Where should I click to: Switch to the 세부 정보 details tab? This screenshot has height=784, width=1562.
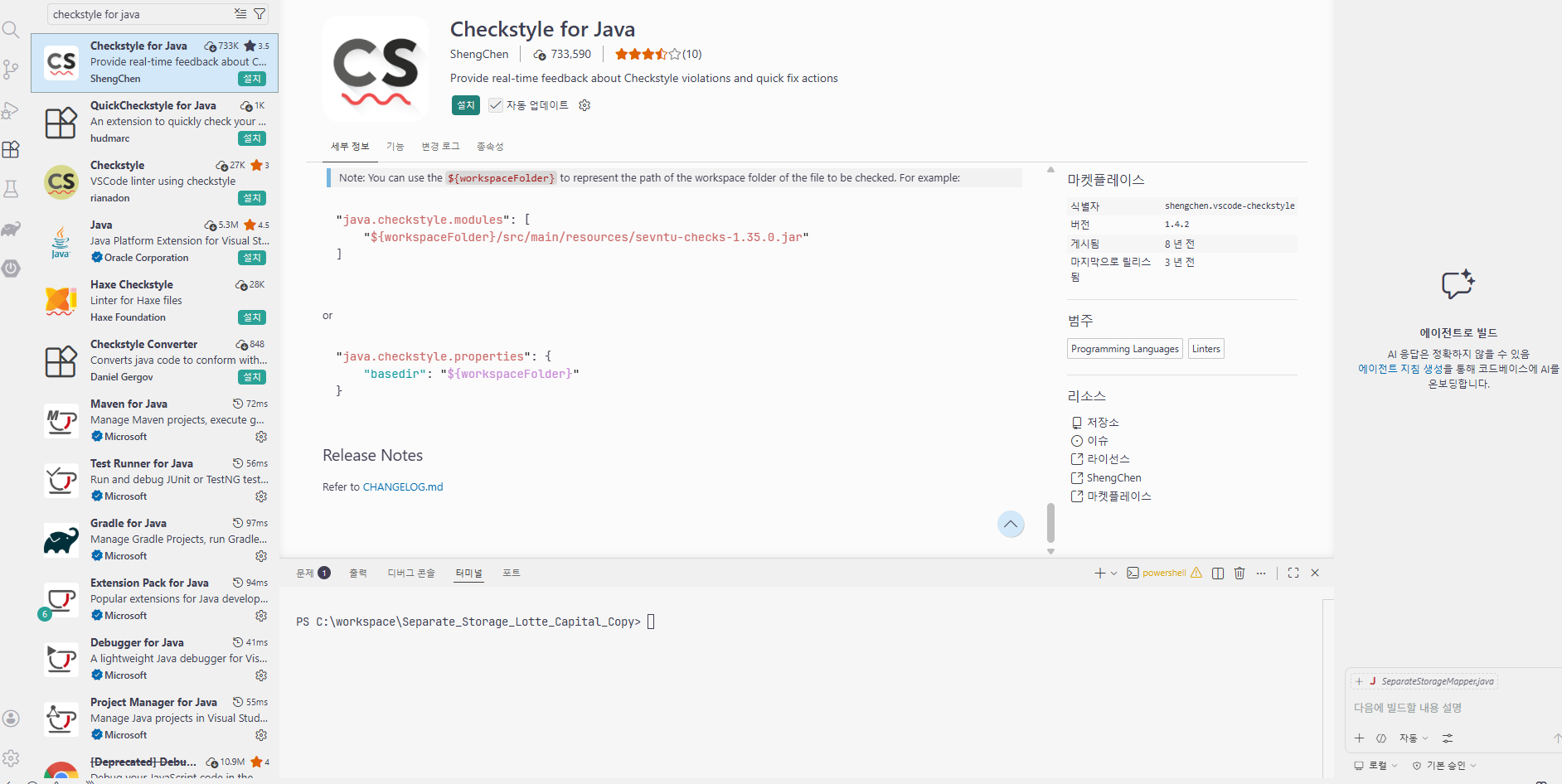click(x=350, y=147)
